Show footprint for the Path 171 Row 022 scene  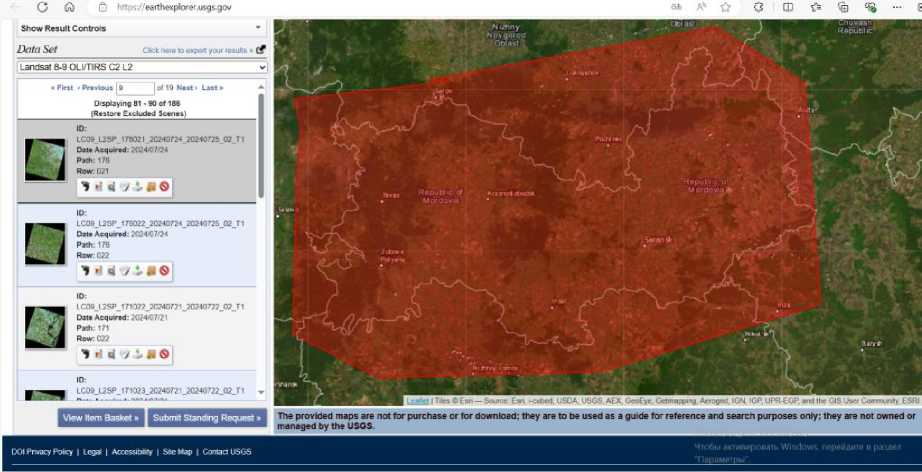coord(85,354)
